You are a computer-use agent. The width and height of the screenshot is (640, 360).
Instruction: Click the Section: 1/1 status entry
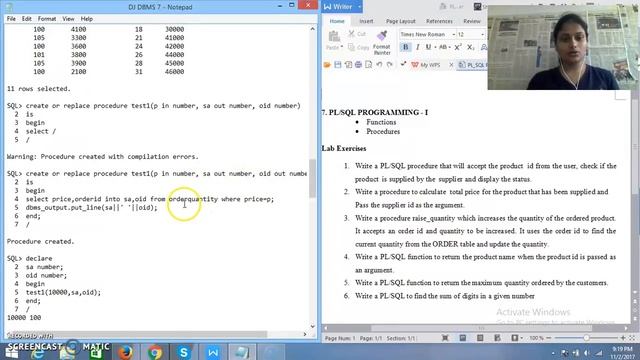pyautogui.click(x=401, y=338)
